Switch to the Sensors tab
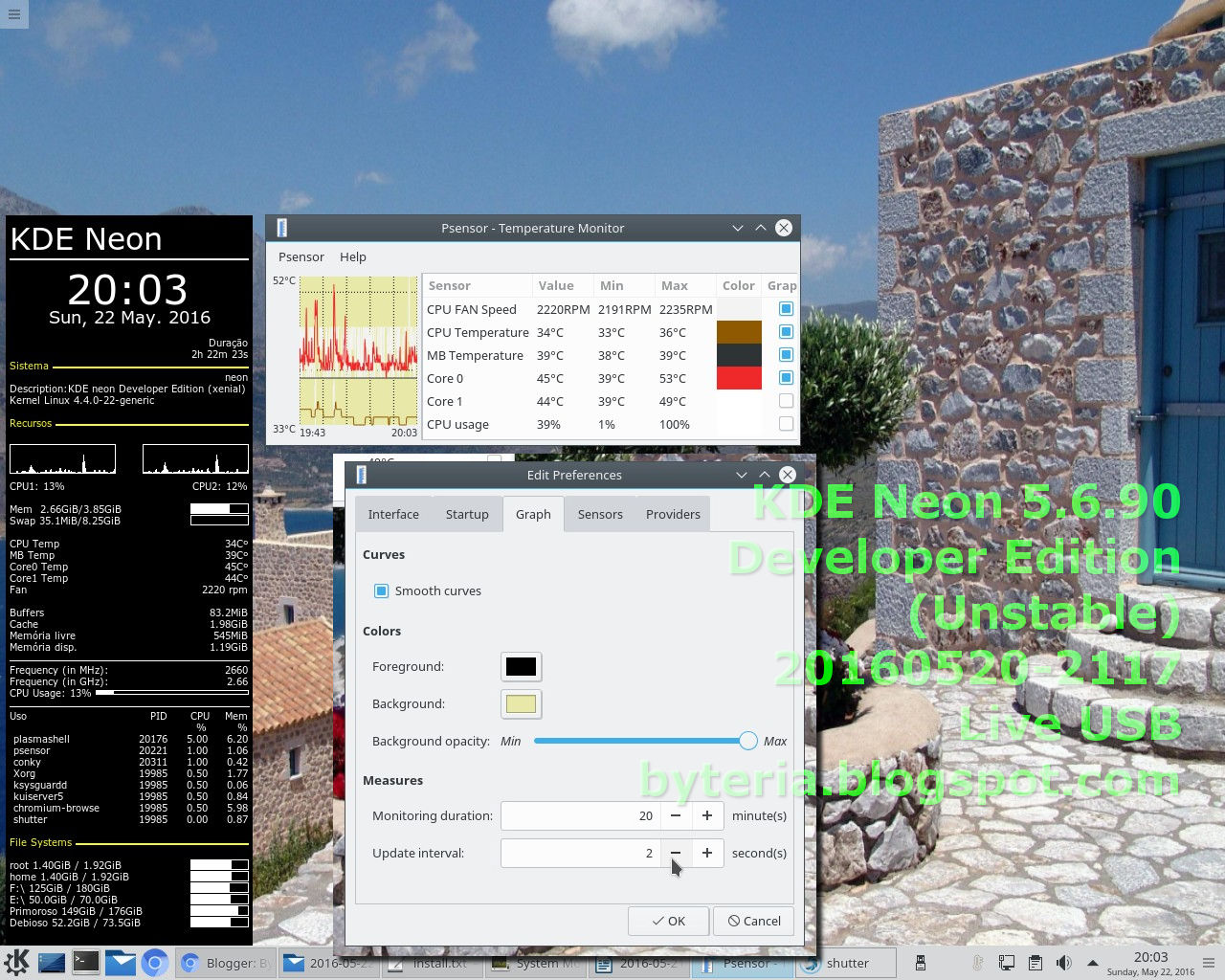The width and height of the screenshot is (1225, 980). coord(600,514)
